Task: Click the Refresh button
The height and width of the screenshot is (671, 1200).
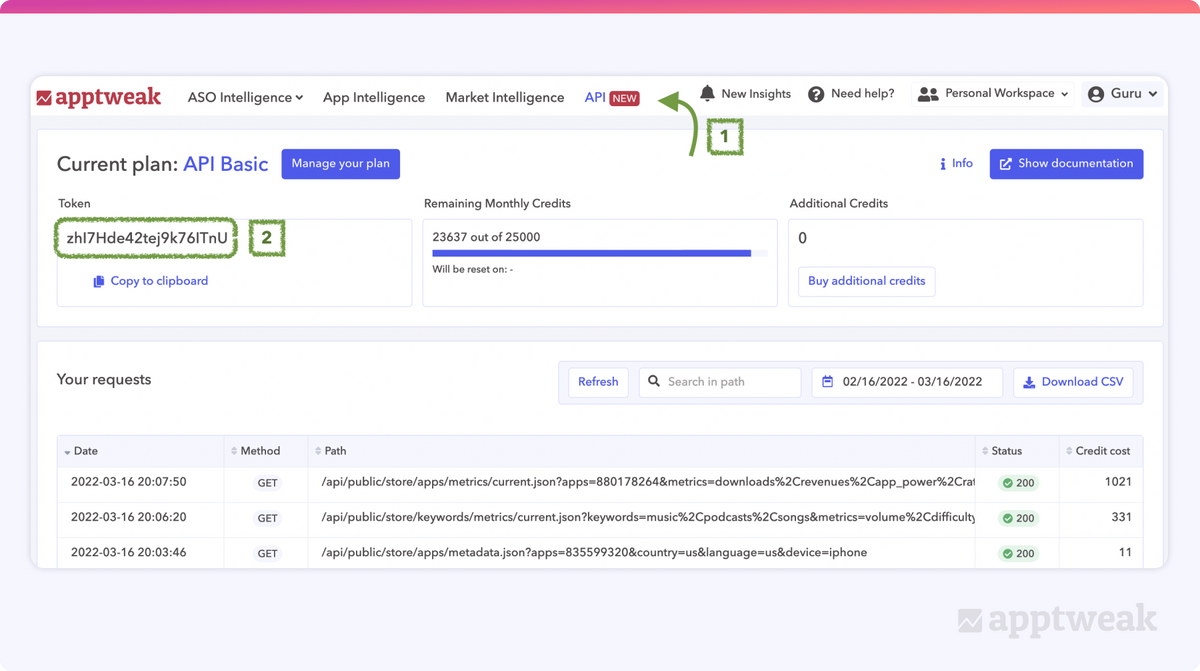Action: pyautogui.click(x=598, y=382)
